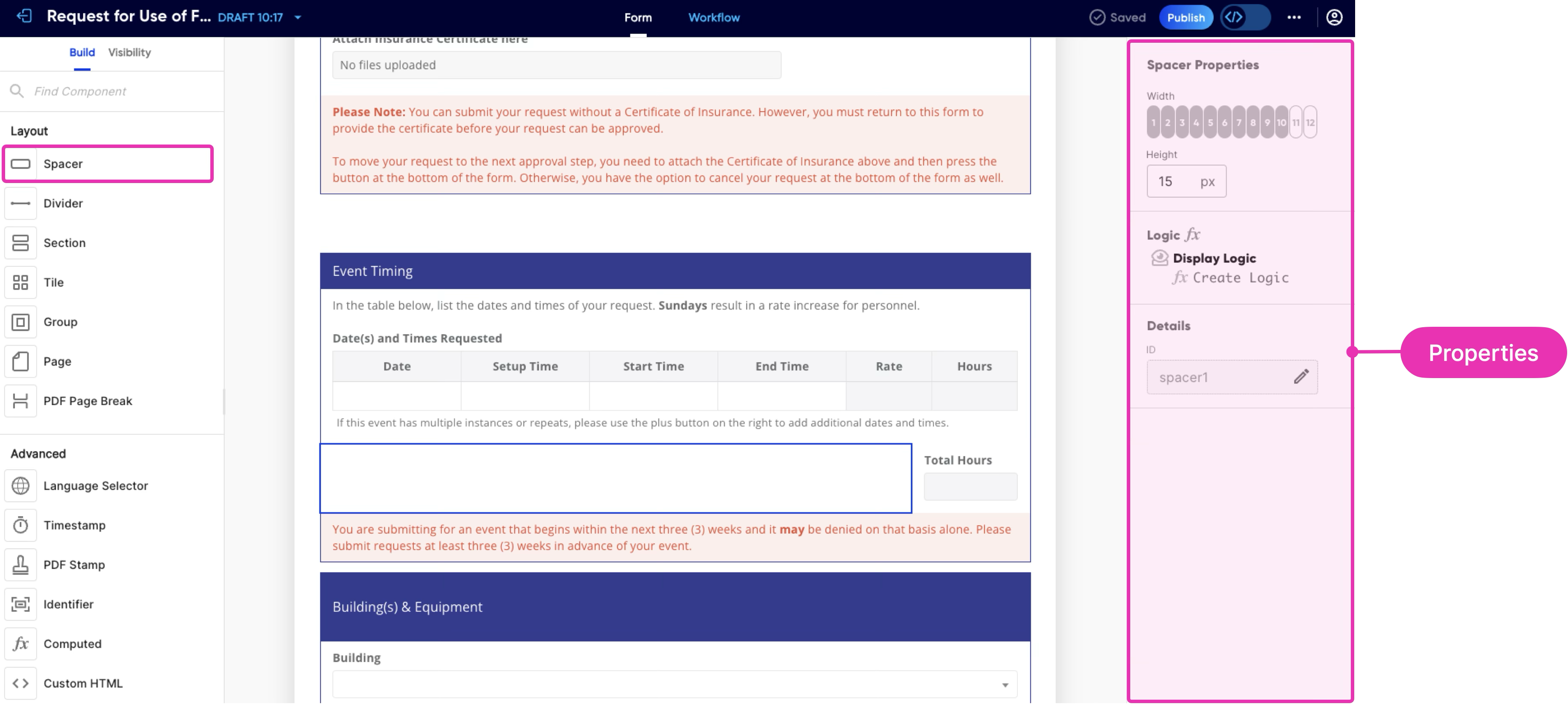
Task: Open the Visibility tab
Action: 129,52
